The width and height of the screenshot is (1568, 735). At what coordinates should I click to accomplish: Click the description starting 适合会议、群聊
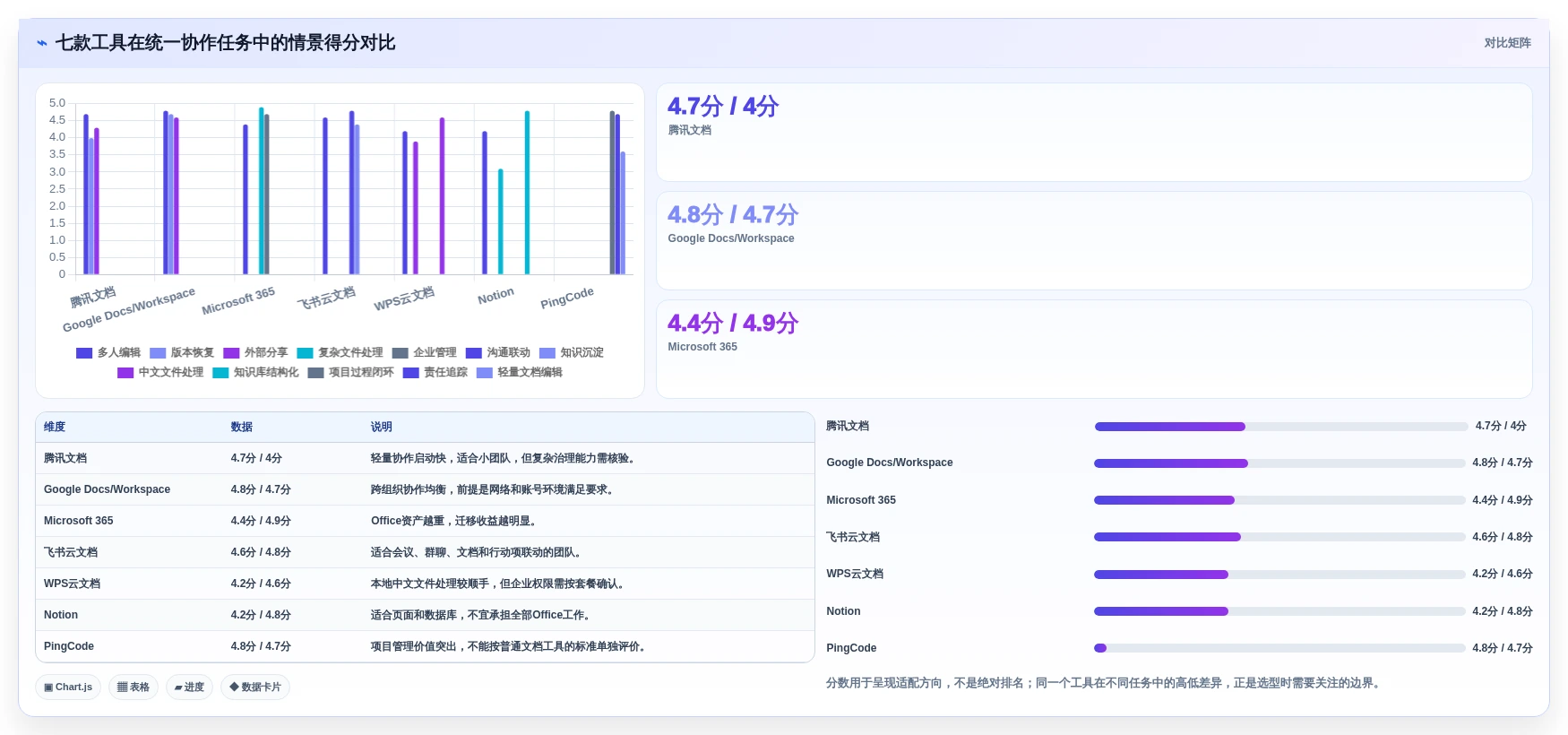[x=478, y=553]
